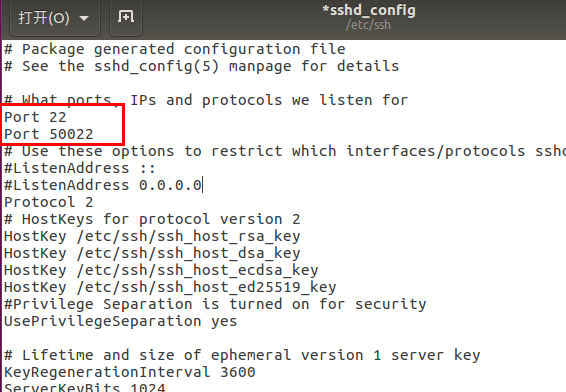Click the #ListenAddress 0.0.0.0 line
Screen dimensions: 566x392
pos(103,185)
